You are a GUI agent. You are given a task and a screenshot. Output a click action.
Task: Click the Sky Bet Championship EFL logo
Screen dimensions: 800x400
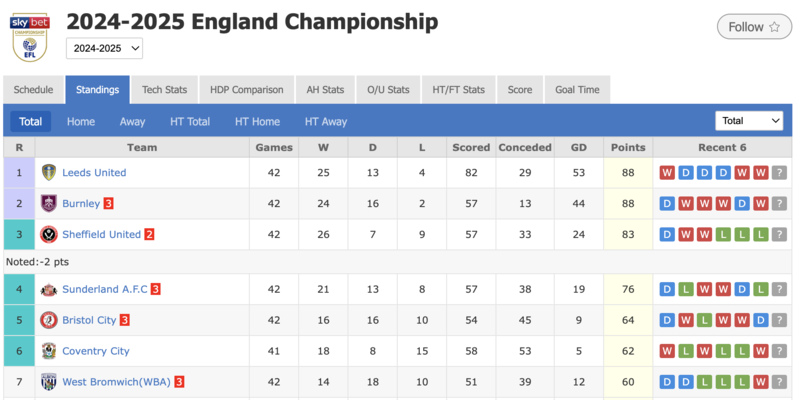click(x=30, y=38)
